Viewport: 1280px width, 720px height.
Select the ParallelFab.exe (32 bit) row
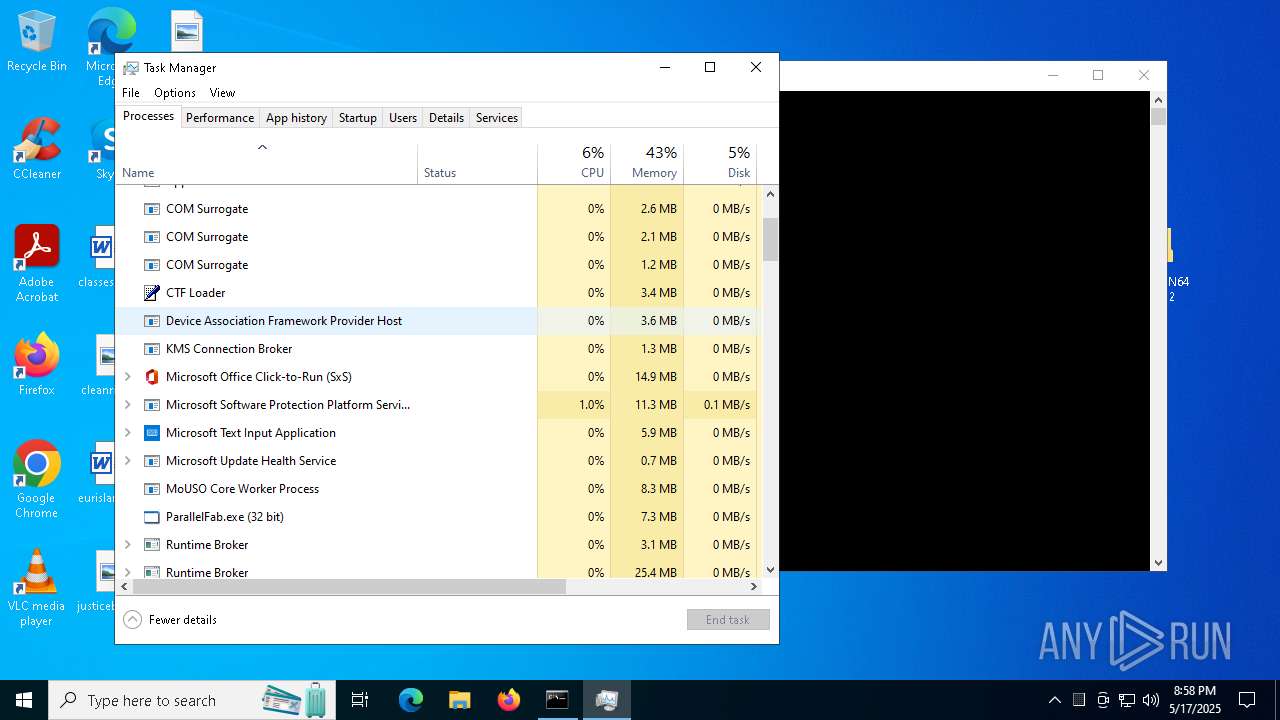(438, 517)
